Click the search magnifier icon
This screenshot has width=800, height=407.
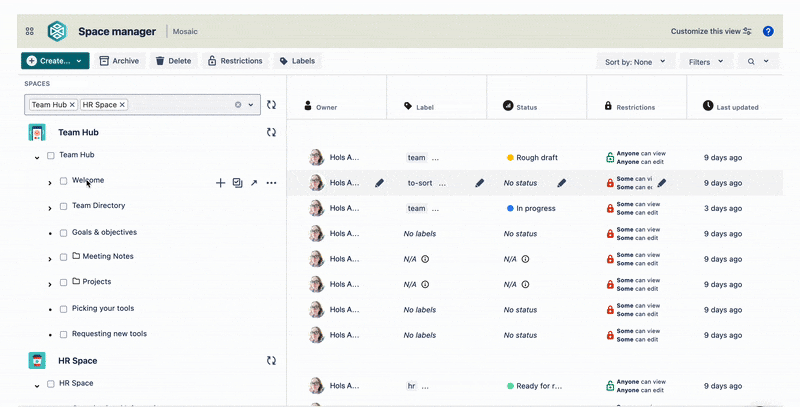pos(751,62)
